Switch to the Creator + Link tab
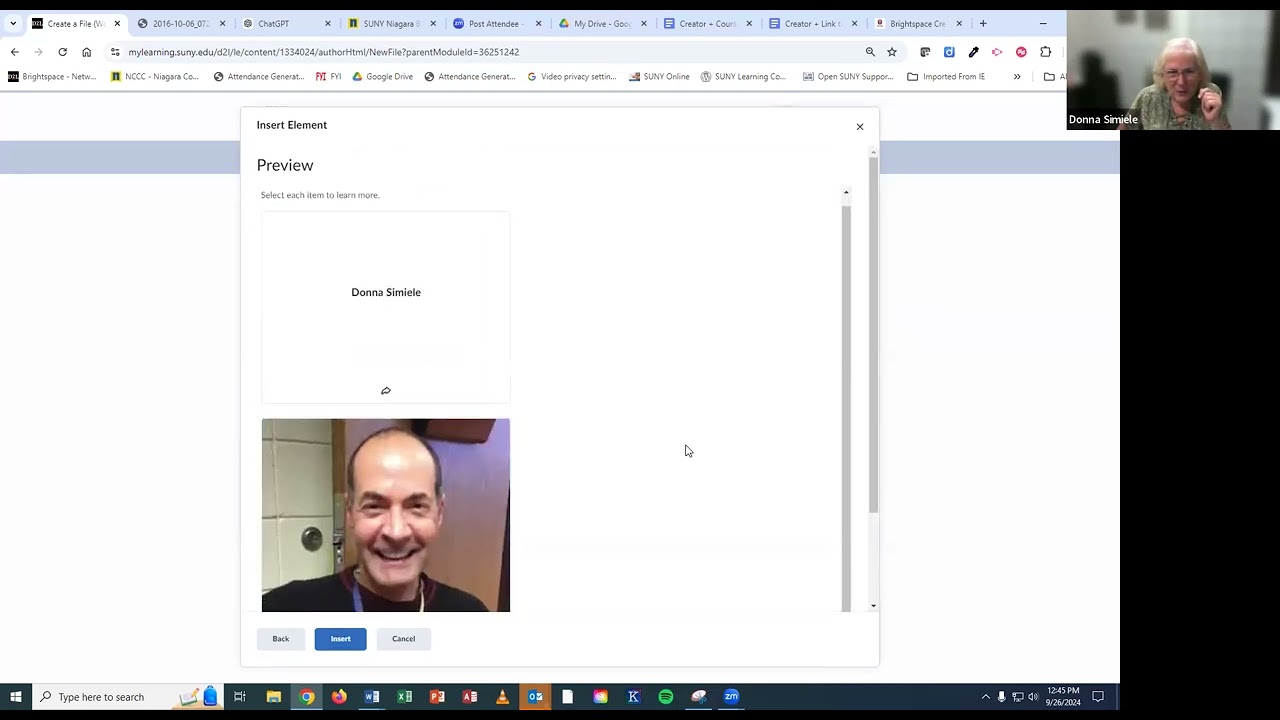1280x720 pixels. coord(811,23)
